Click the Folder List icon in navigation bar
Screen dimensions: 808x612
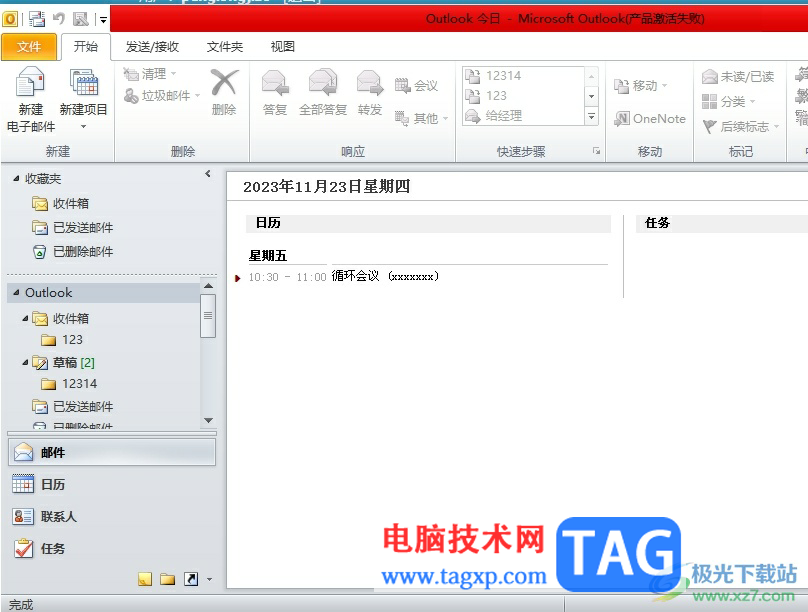[167, 579]
